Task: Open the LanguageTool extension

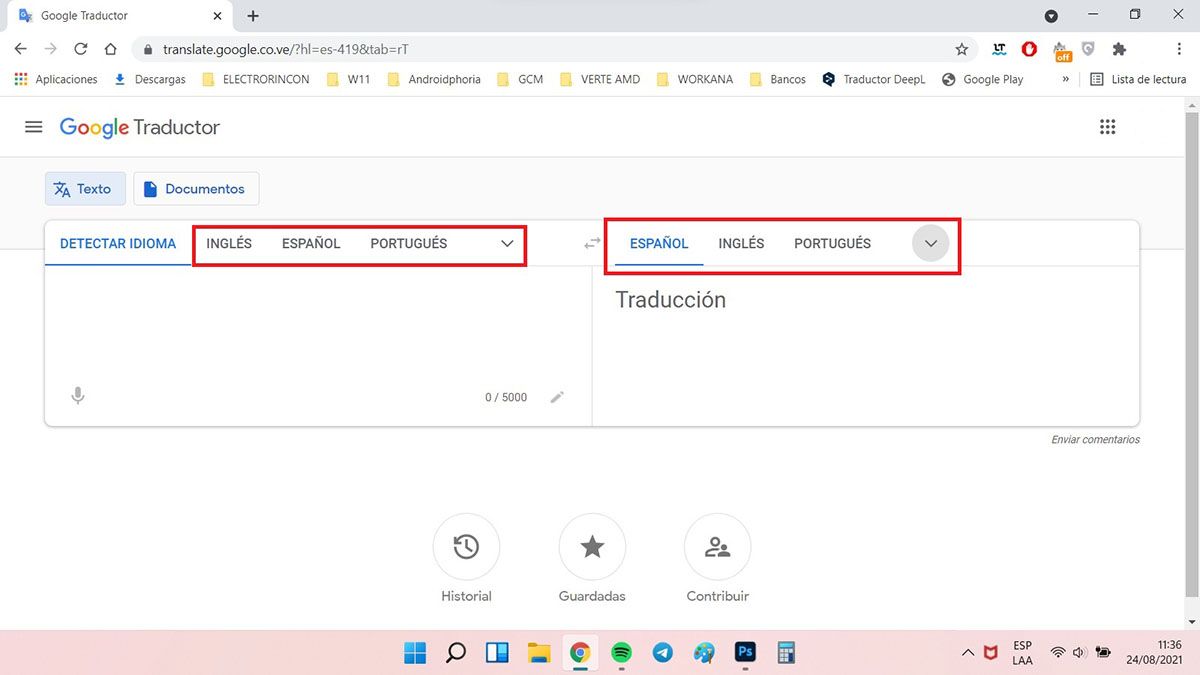Action: [x=999, y=49]
